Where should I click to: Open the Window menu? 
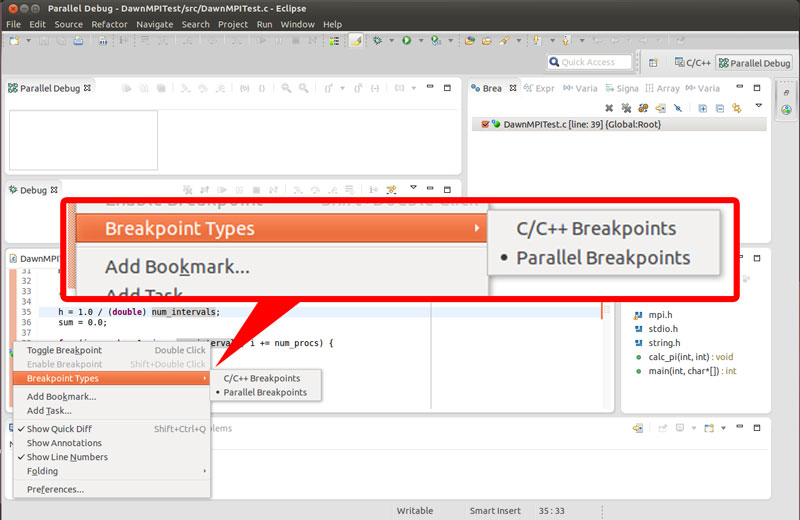click(297, 24)
